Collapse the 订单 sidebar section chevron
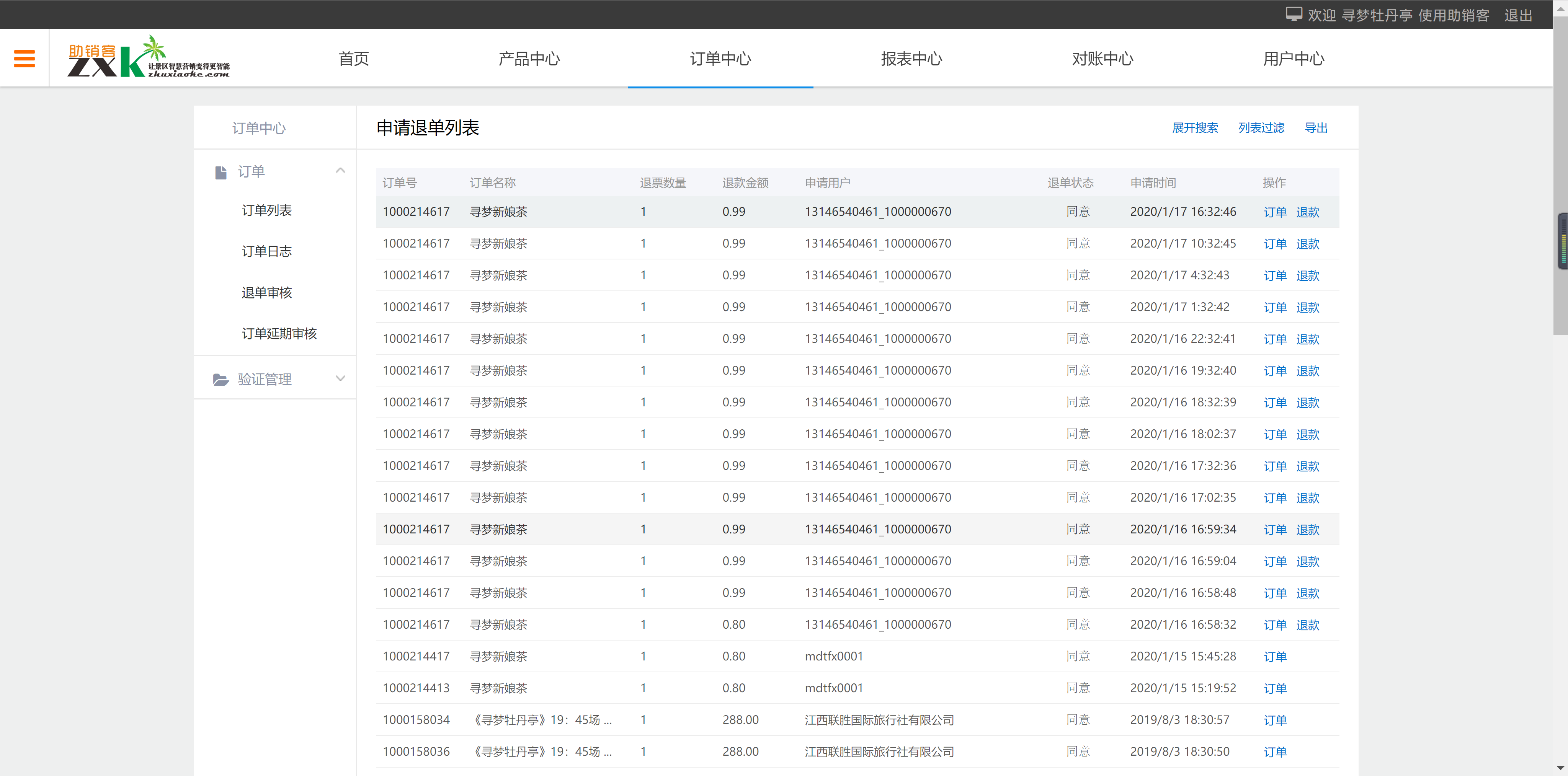 tap(340, 171)
